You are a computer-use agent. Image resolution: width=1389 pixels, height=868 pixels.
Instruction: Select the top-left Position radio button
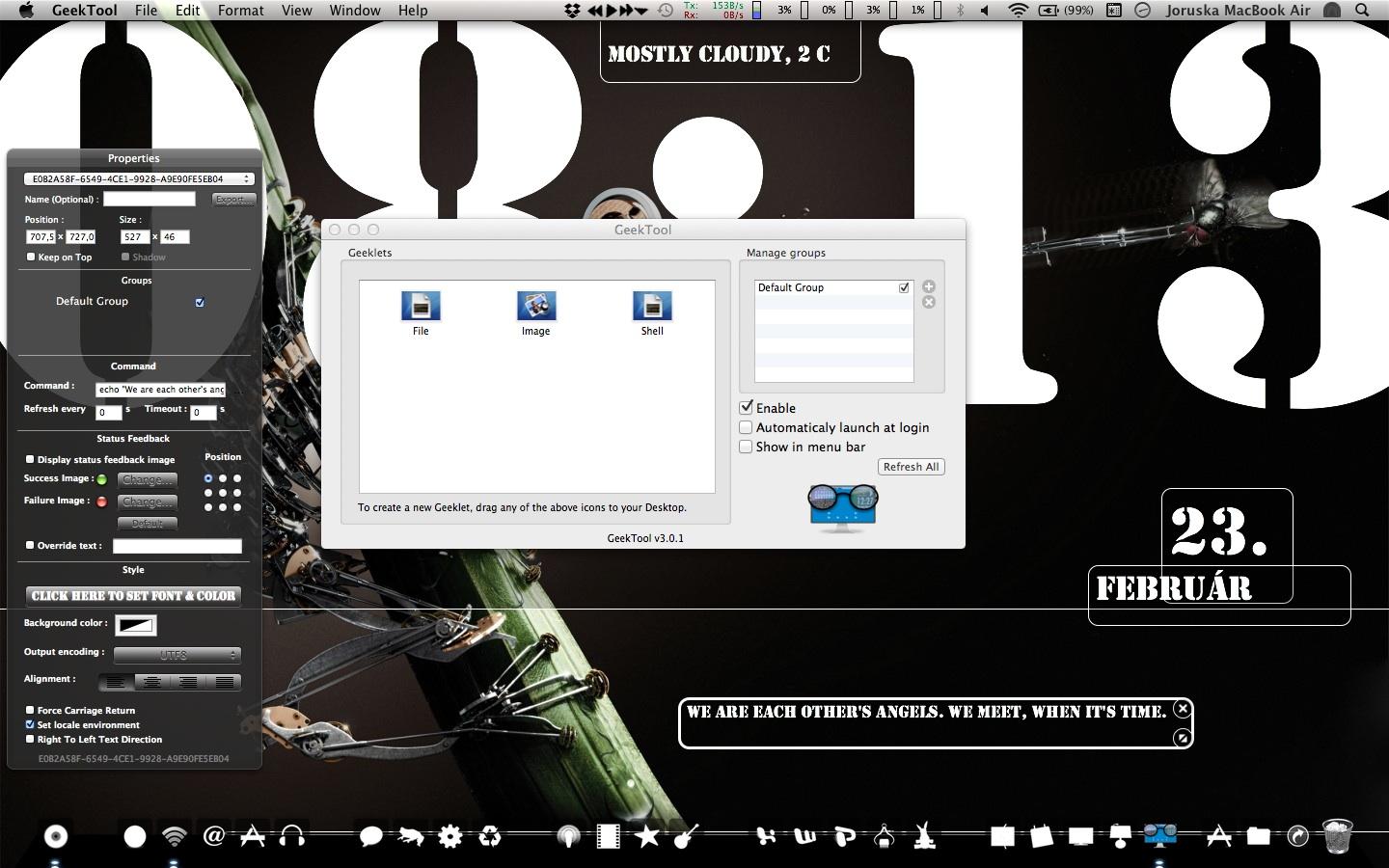208,478
